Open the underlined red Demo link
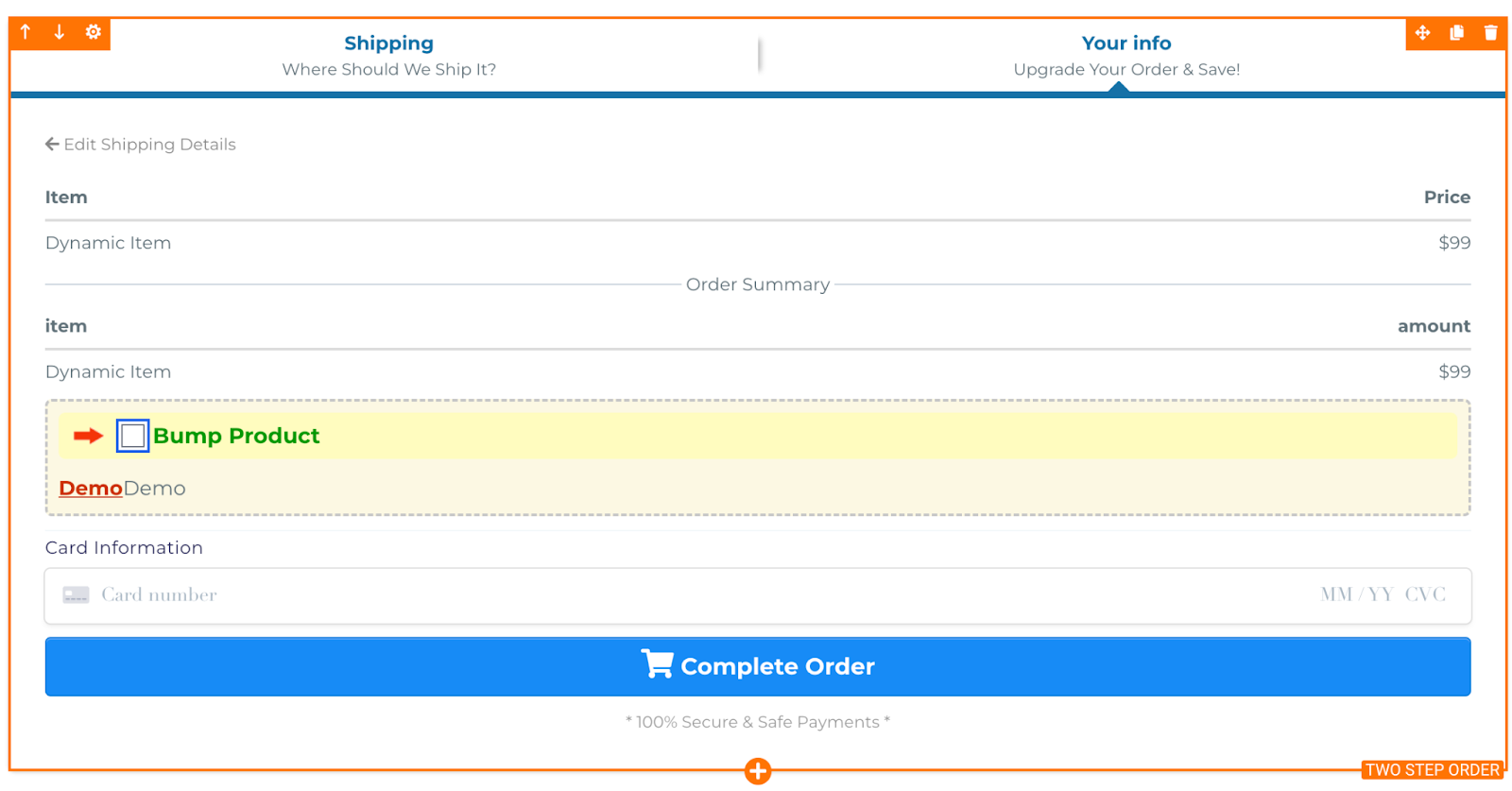Screen dimensions: 1512x791 [91, 489]
